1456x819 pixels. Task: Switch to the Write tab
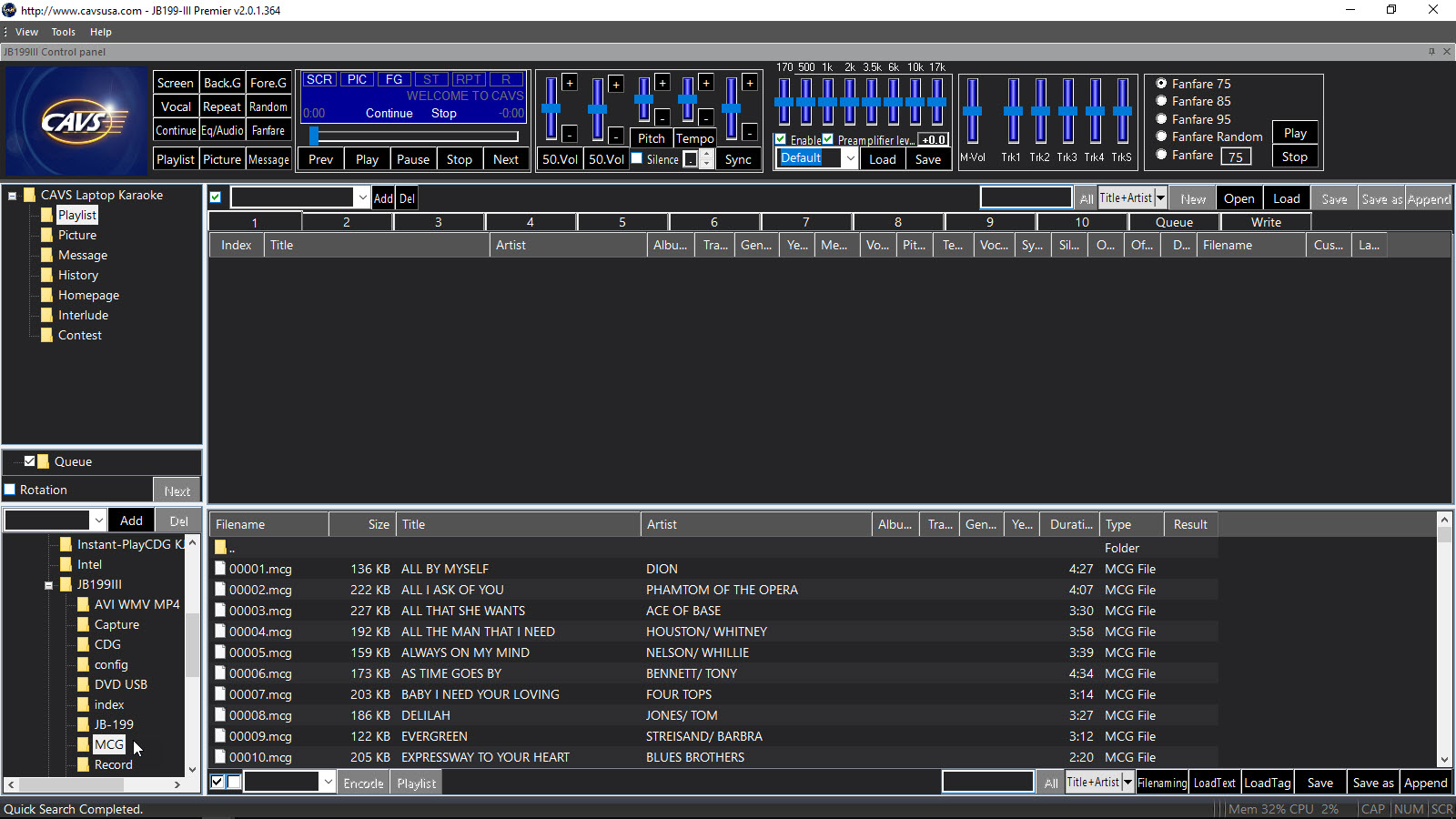[x=1266, y=222]
